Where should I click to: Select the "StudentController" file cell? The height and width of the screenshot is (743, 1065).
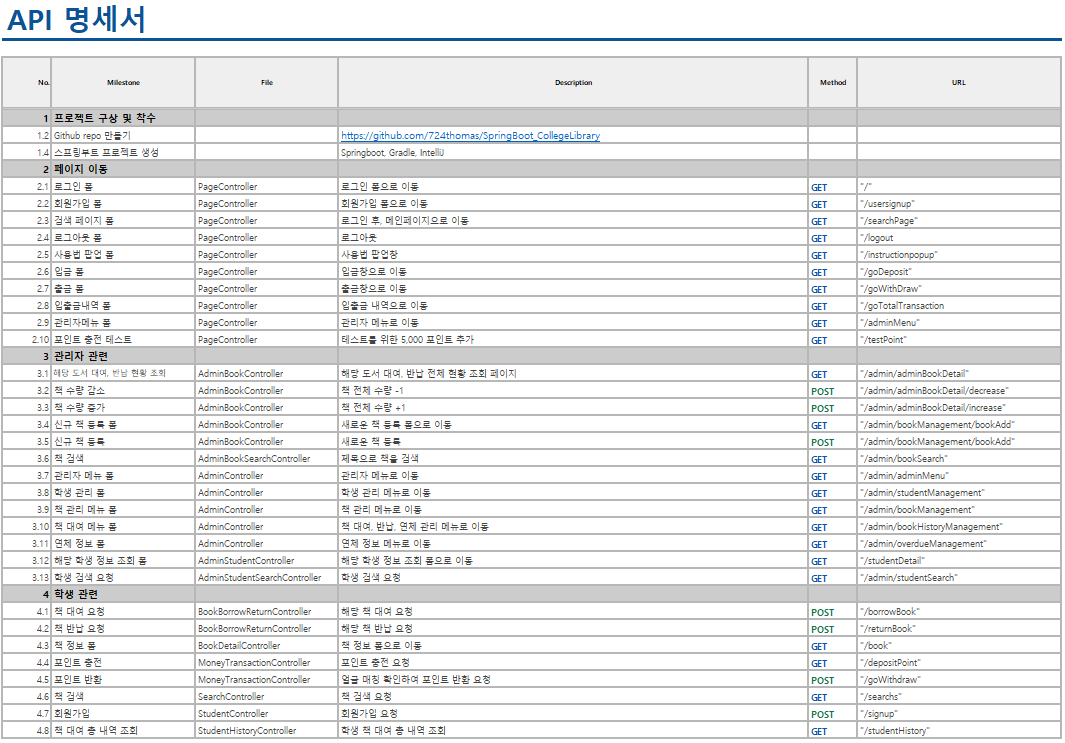click(x=266, y=713)
